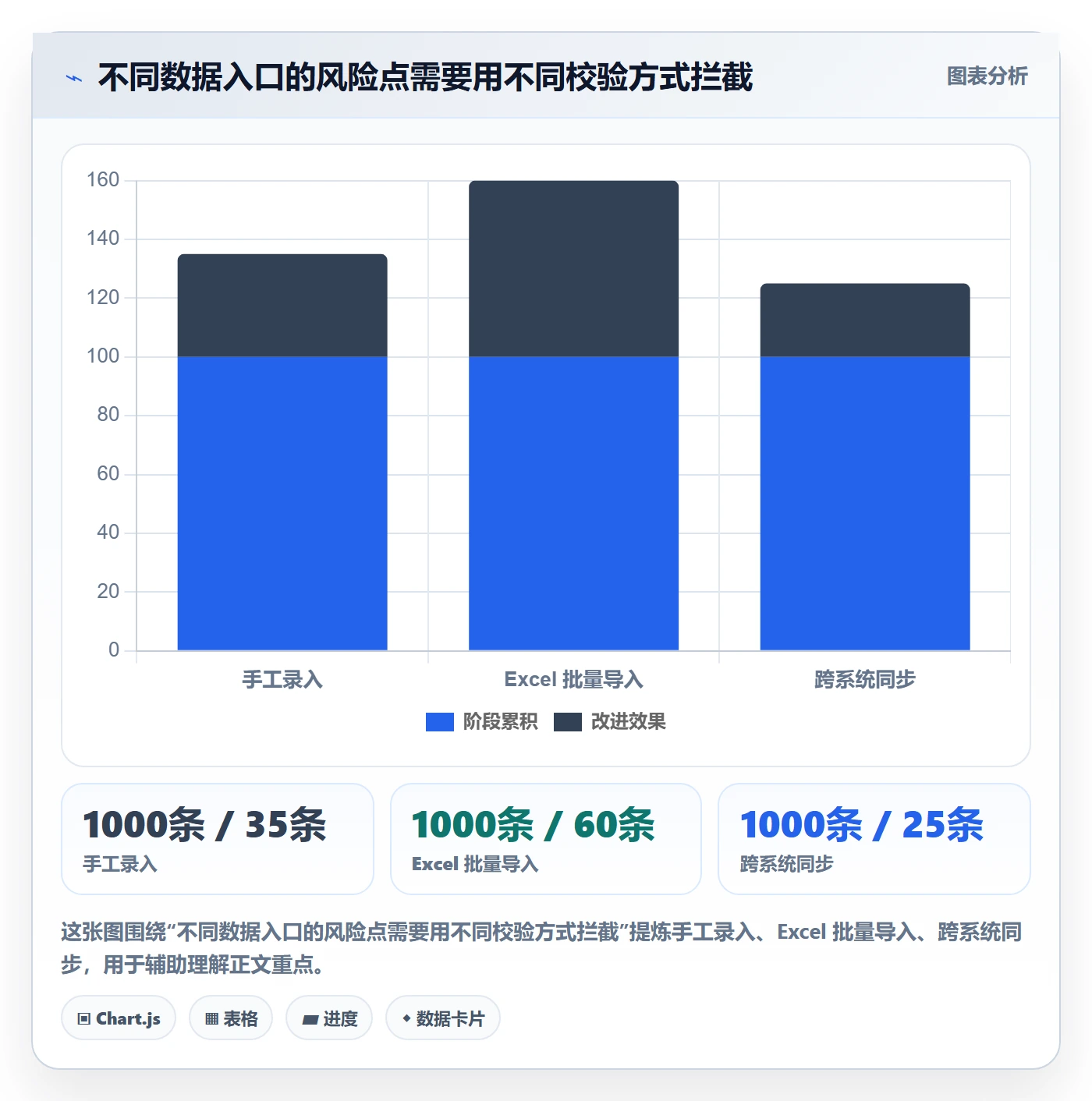This screenshot has width=1092, height=1101.
Task: Click the lightning icon beside the card title
Action: [x=74, y=78]
